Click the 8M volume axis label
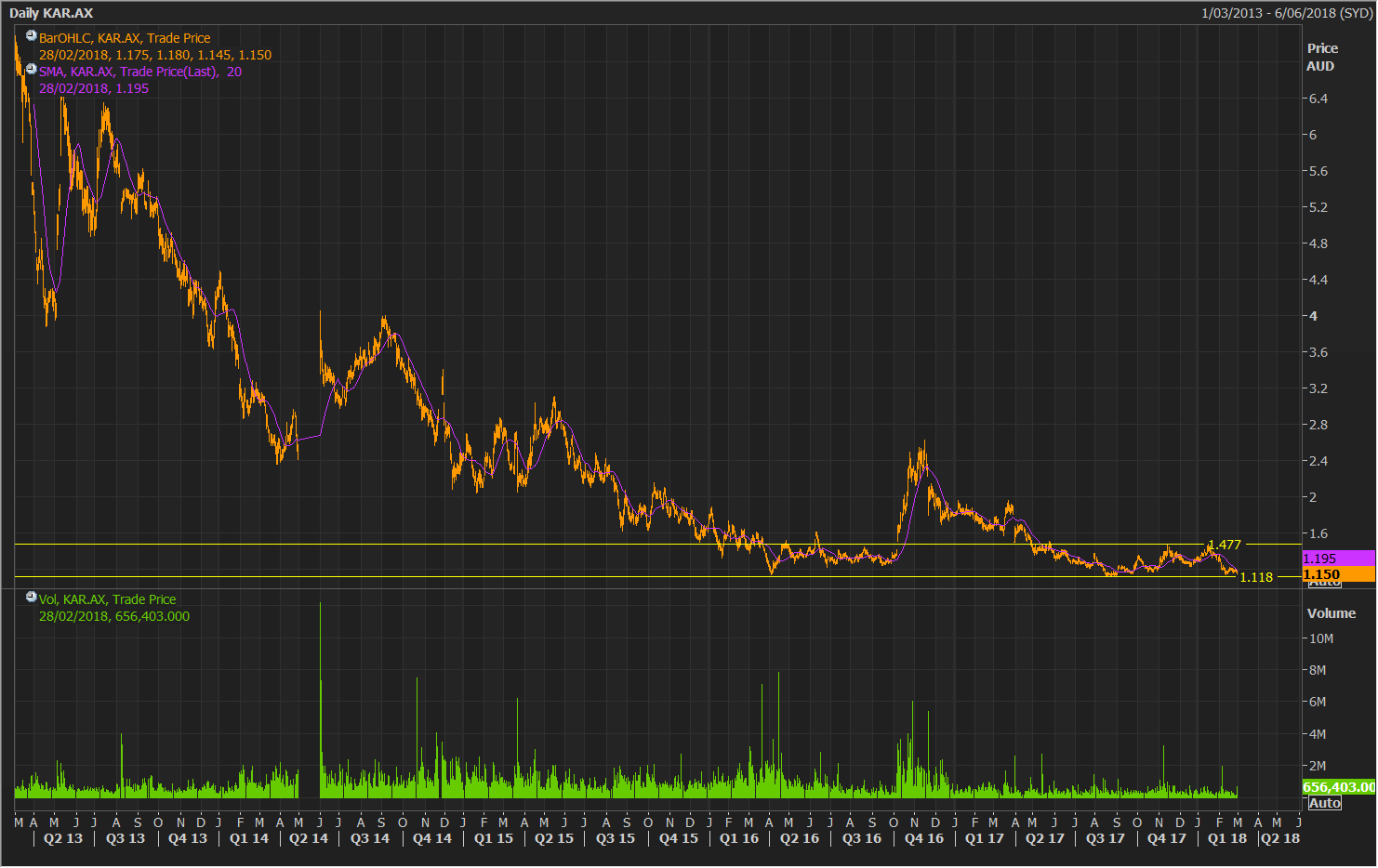This screenshot has width=1378, height=868. [x=1318, y=670]
